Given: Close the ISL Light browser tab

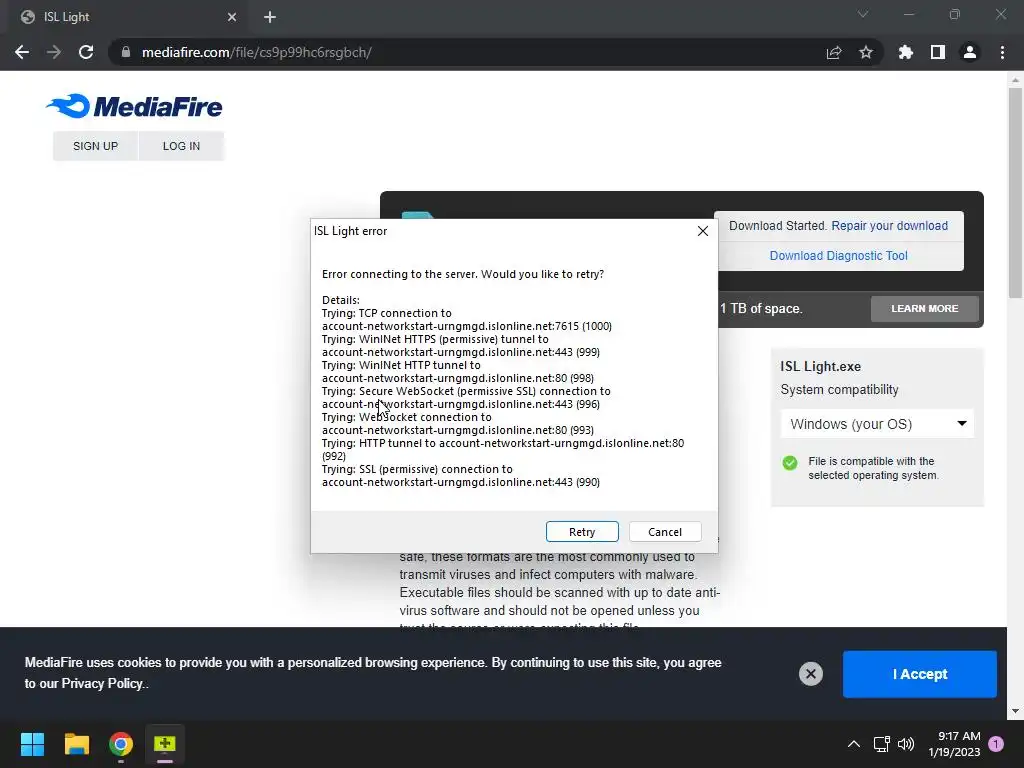Looking at the screenshot, I should [232, 17].
